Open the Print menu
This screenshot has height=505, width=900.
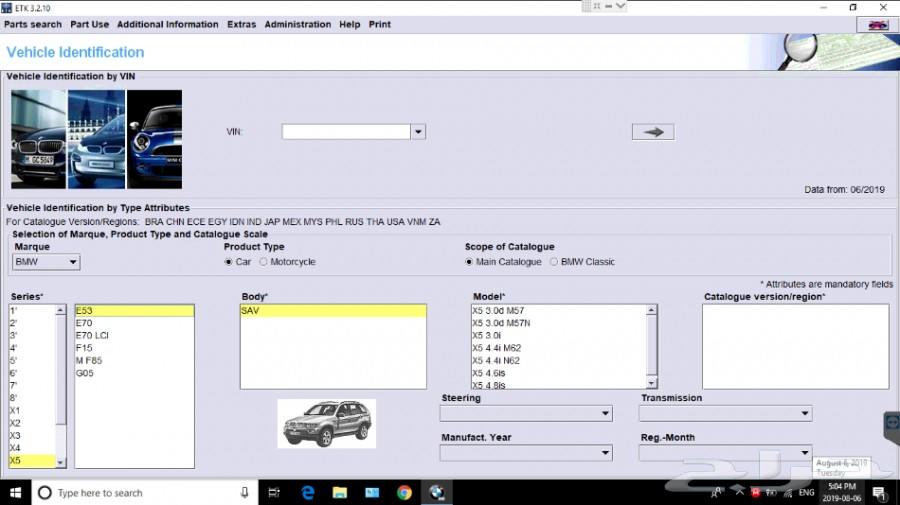click(379, 25)
